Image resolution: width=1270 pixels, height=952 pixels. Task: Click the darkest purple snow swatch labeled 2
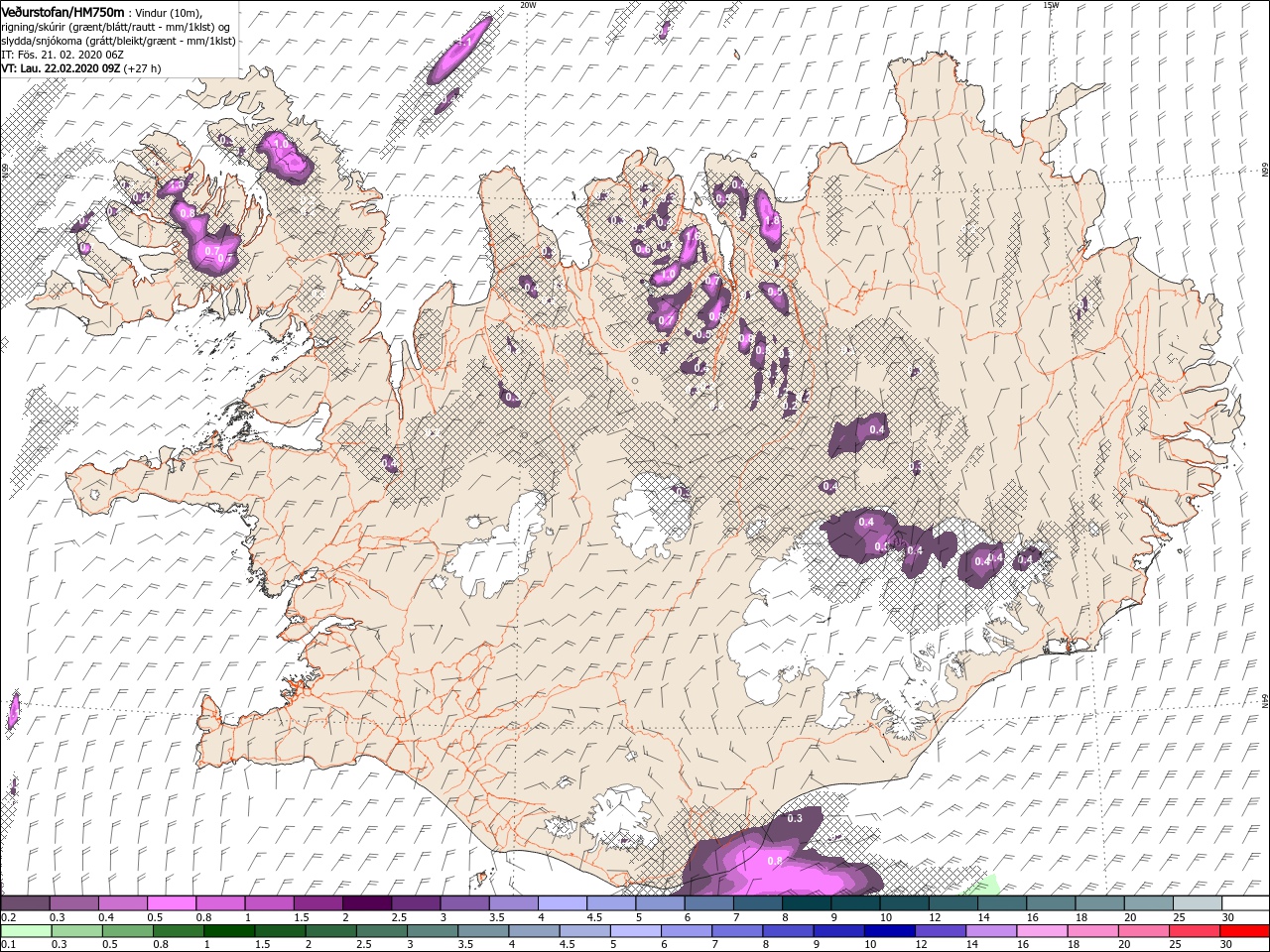(366, 903)
